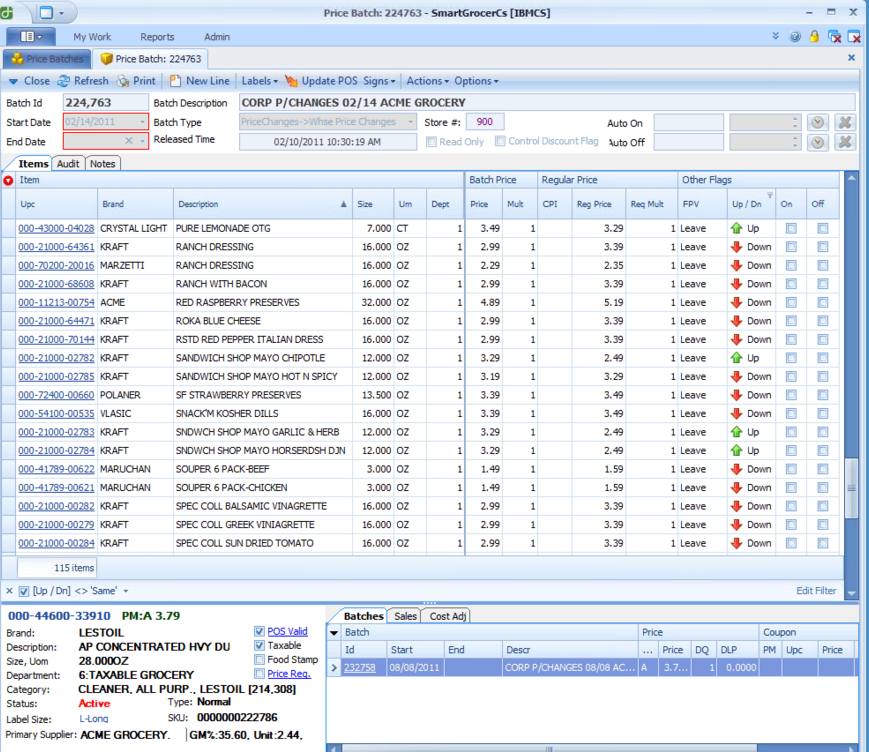869x752 pixels.
Task: Click the Auto Off clock button
Action: 817,142
